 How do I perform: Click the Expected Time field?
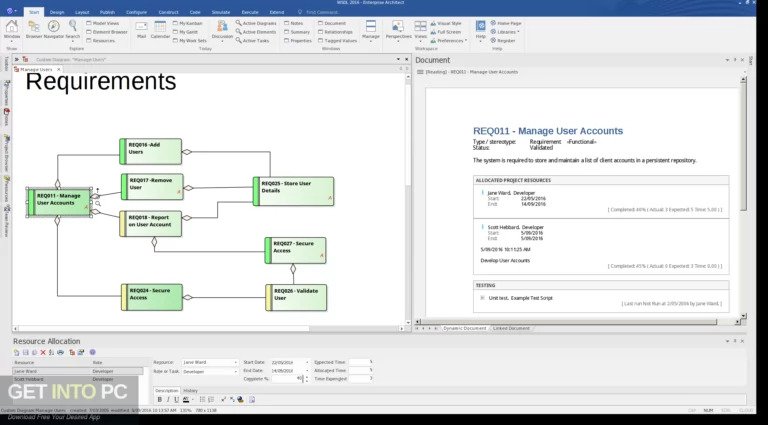point(360,362)
